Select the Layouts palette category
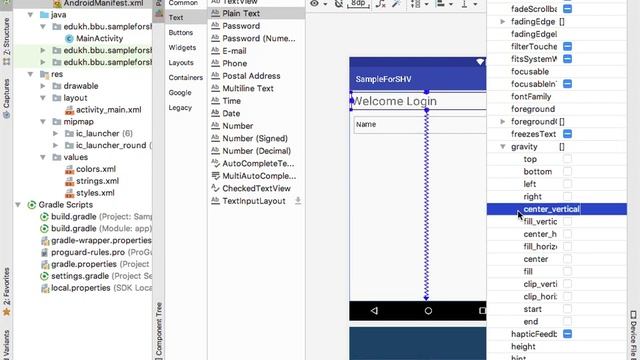This screenshot has height=360, width=640. point(181,63)
